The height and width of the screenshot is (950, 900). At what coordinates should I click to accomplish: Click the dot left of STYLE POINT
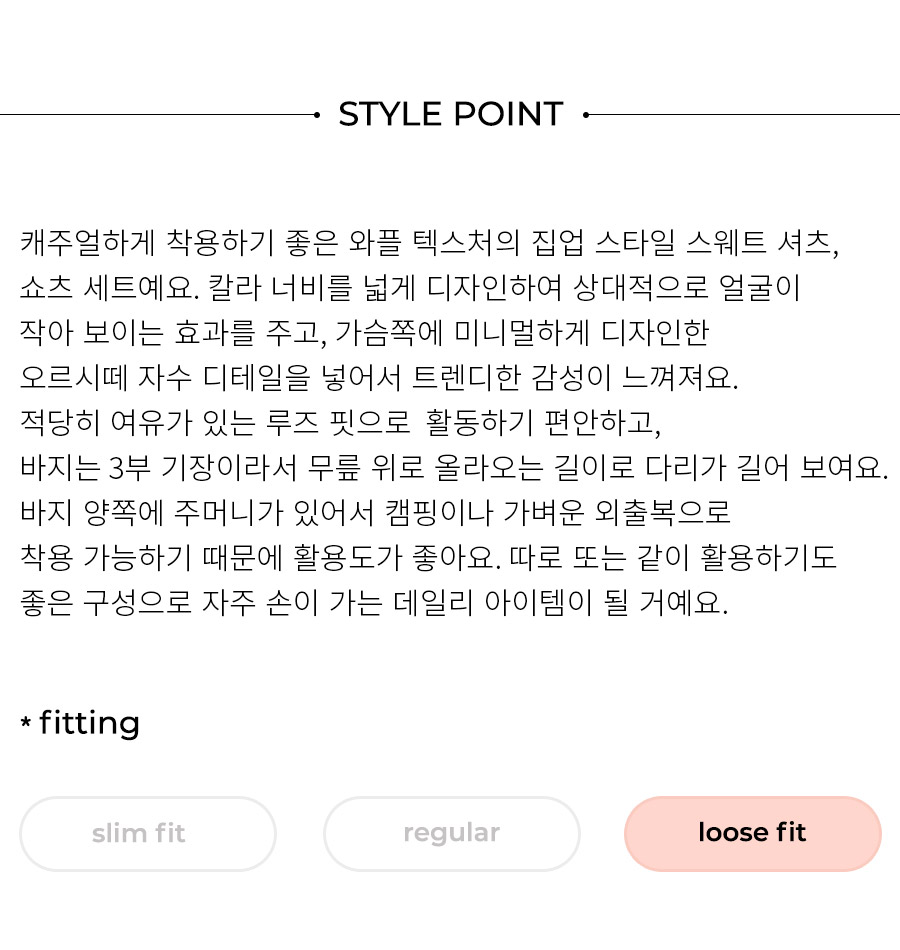[x=317, y=115]
